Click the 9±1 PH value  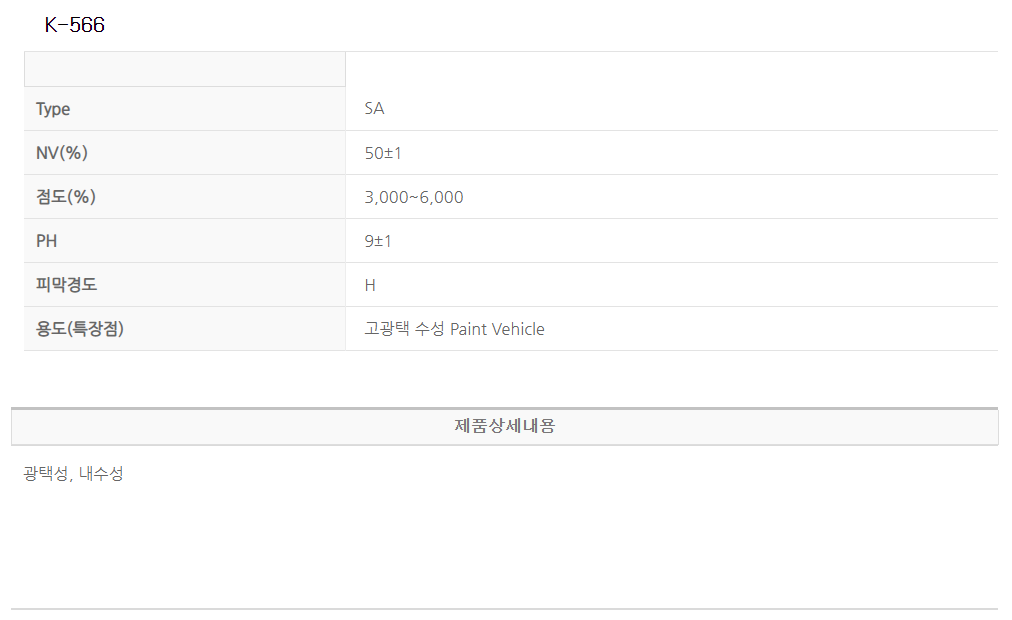pos(378,241)
